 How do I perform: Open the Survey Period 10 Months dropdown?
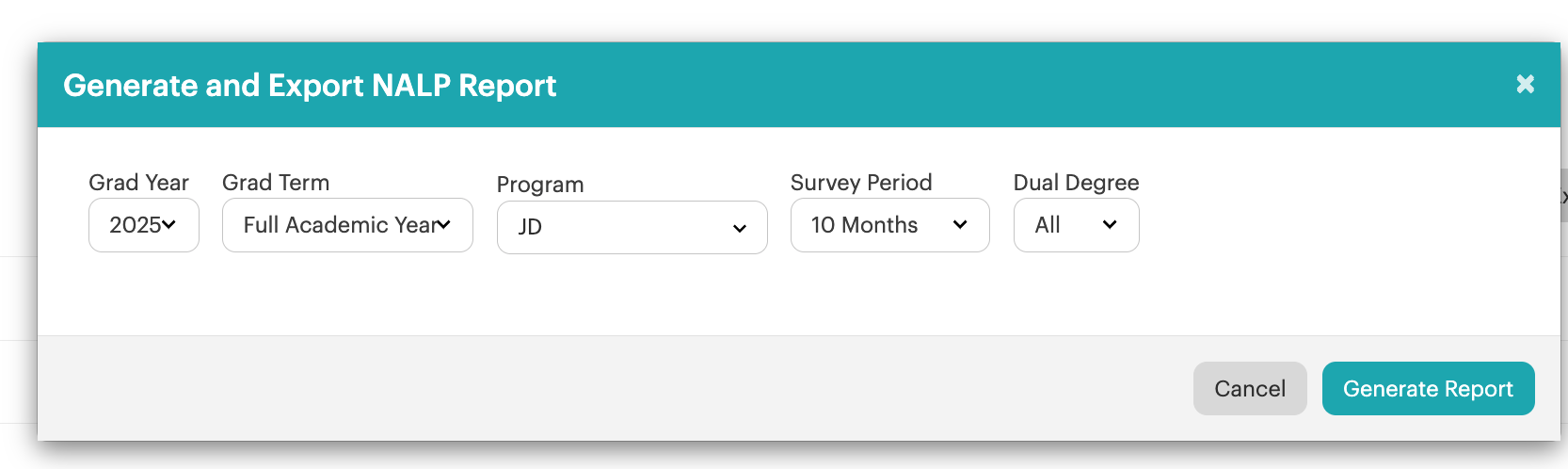click(x=889, y=225)
